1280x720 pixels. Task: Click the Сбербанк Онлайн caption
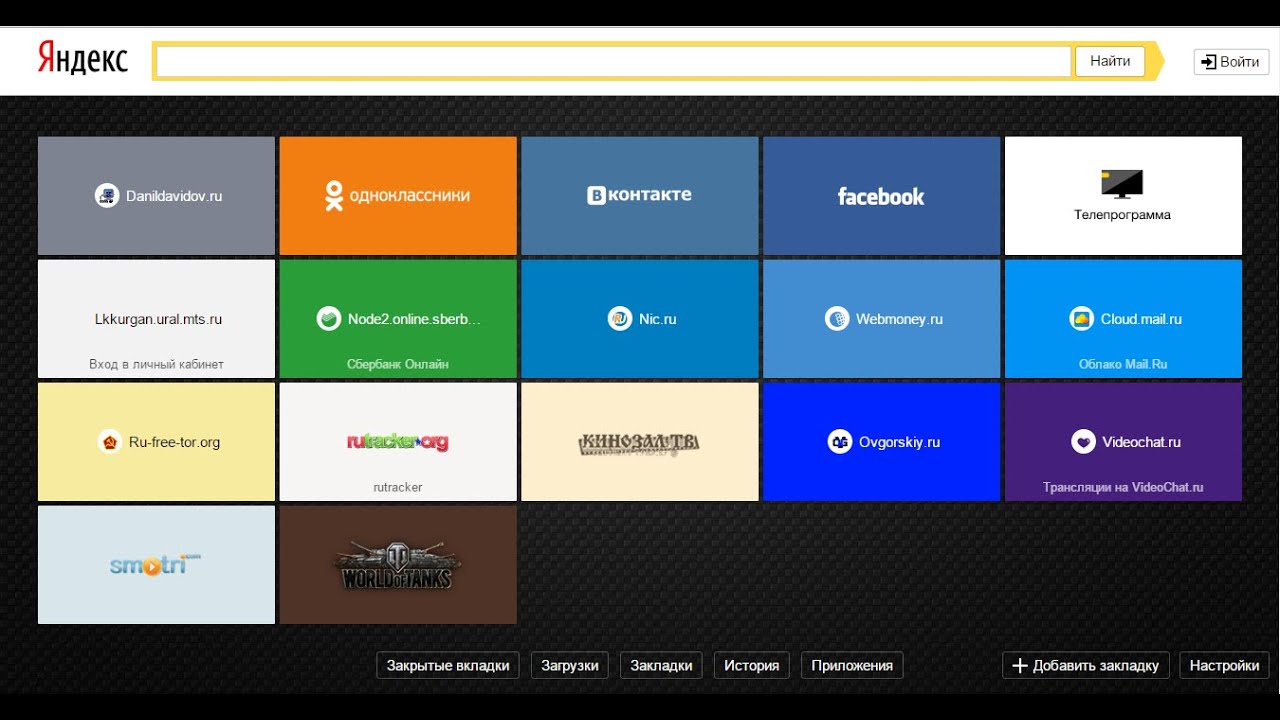[398, 364]
